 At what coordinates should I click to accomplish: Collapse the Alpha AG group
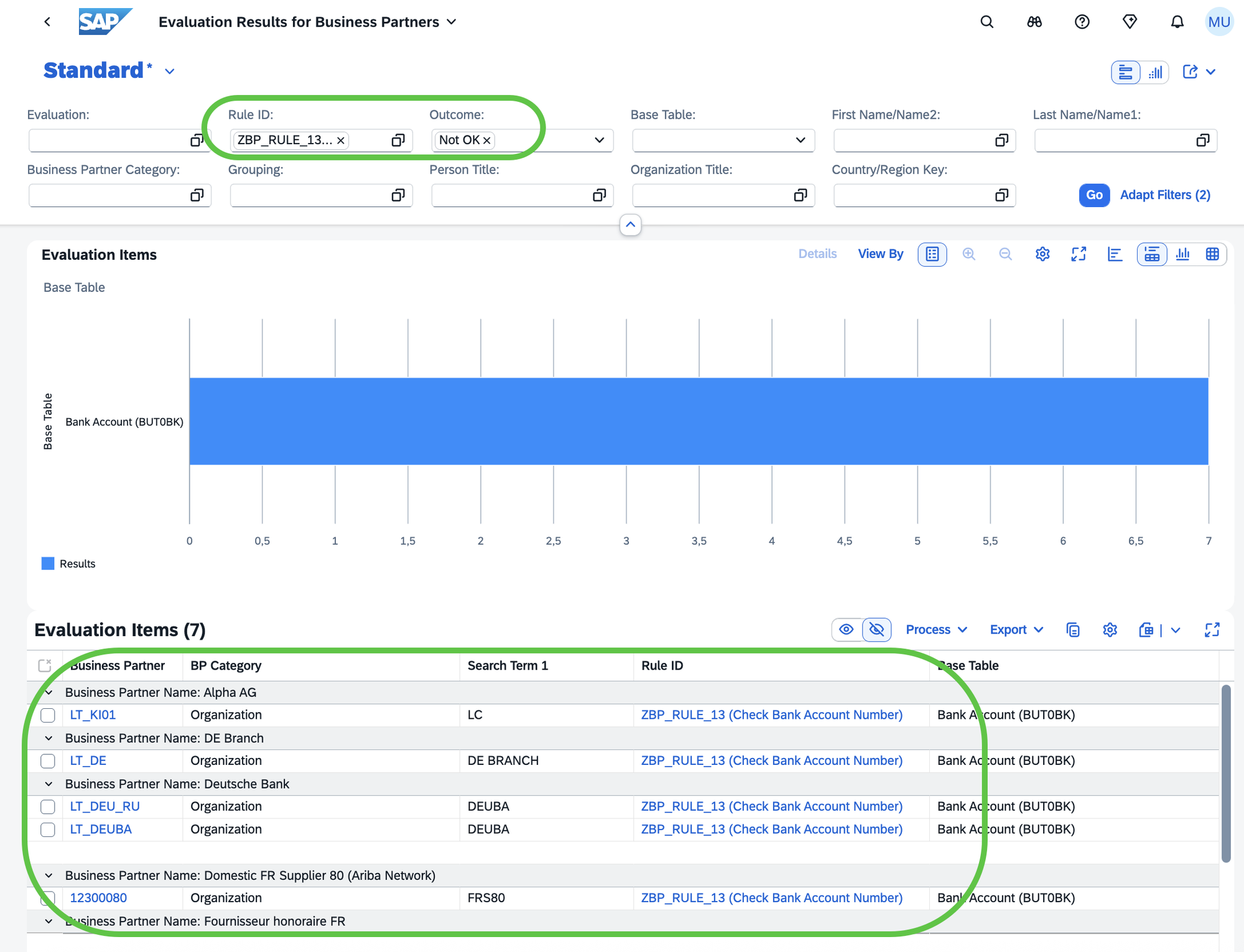pyautogui.click(x=49, y=692)
